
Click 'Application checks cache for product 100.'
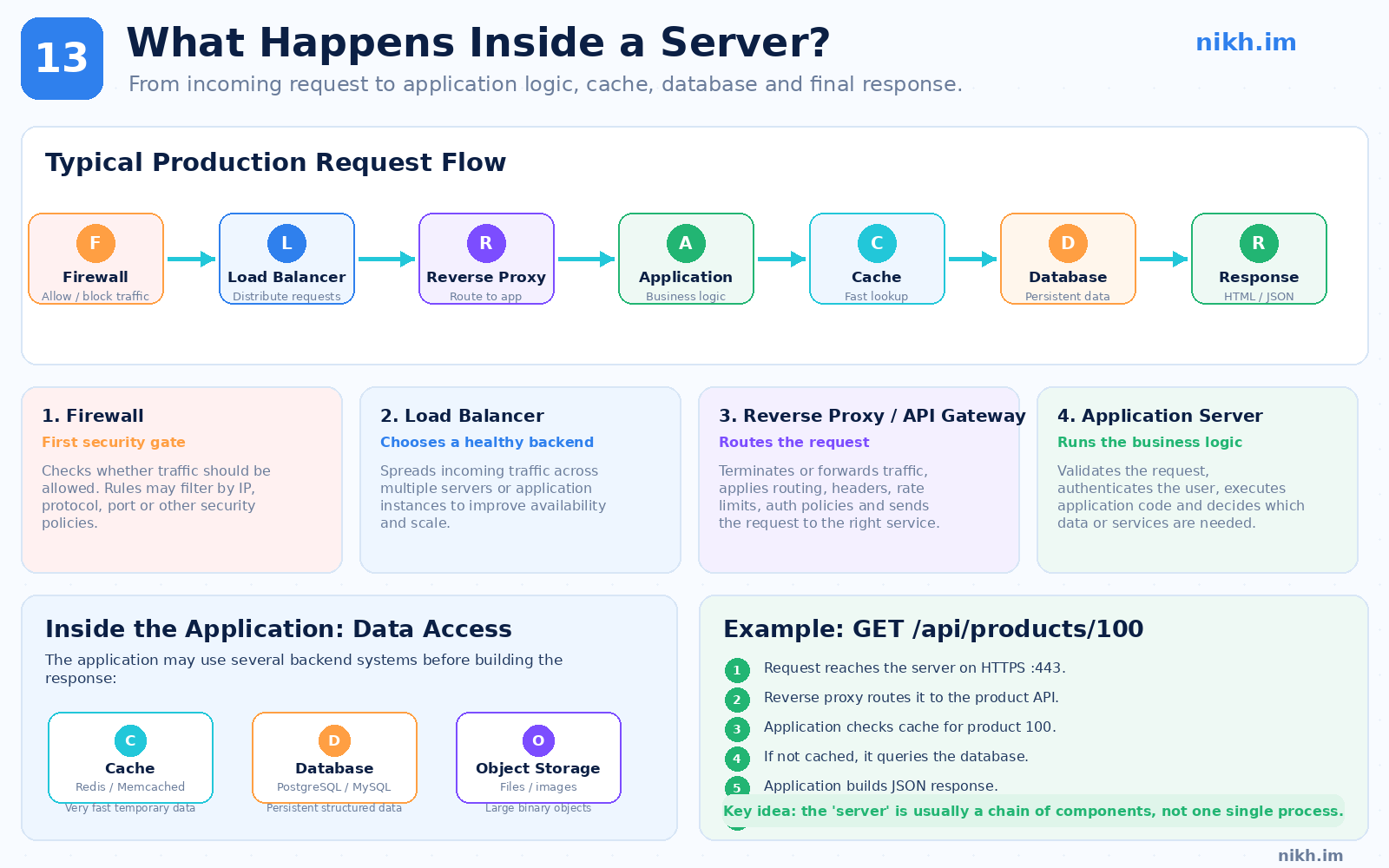[910, 727]
